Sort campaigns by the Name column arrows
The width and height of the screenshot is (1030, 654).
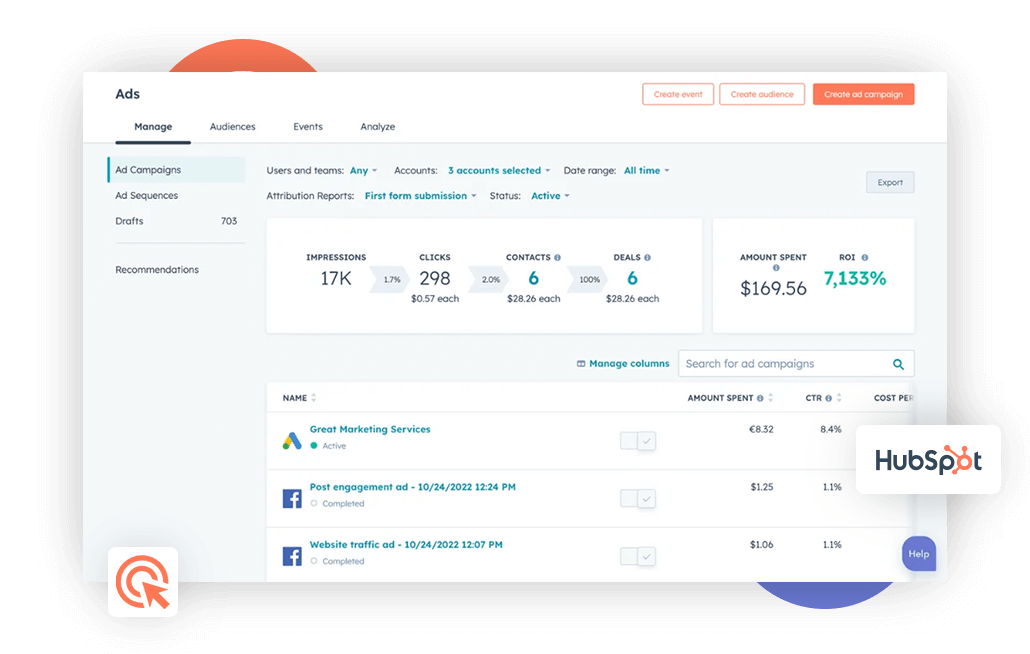[314, 398]
